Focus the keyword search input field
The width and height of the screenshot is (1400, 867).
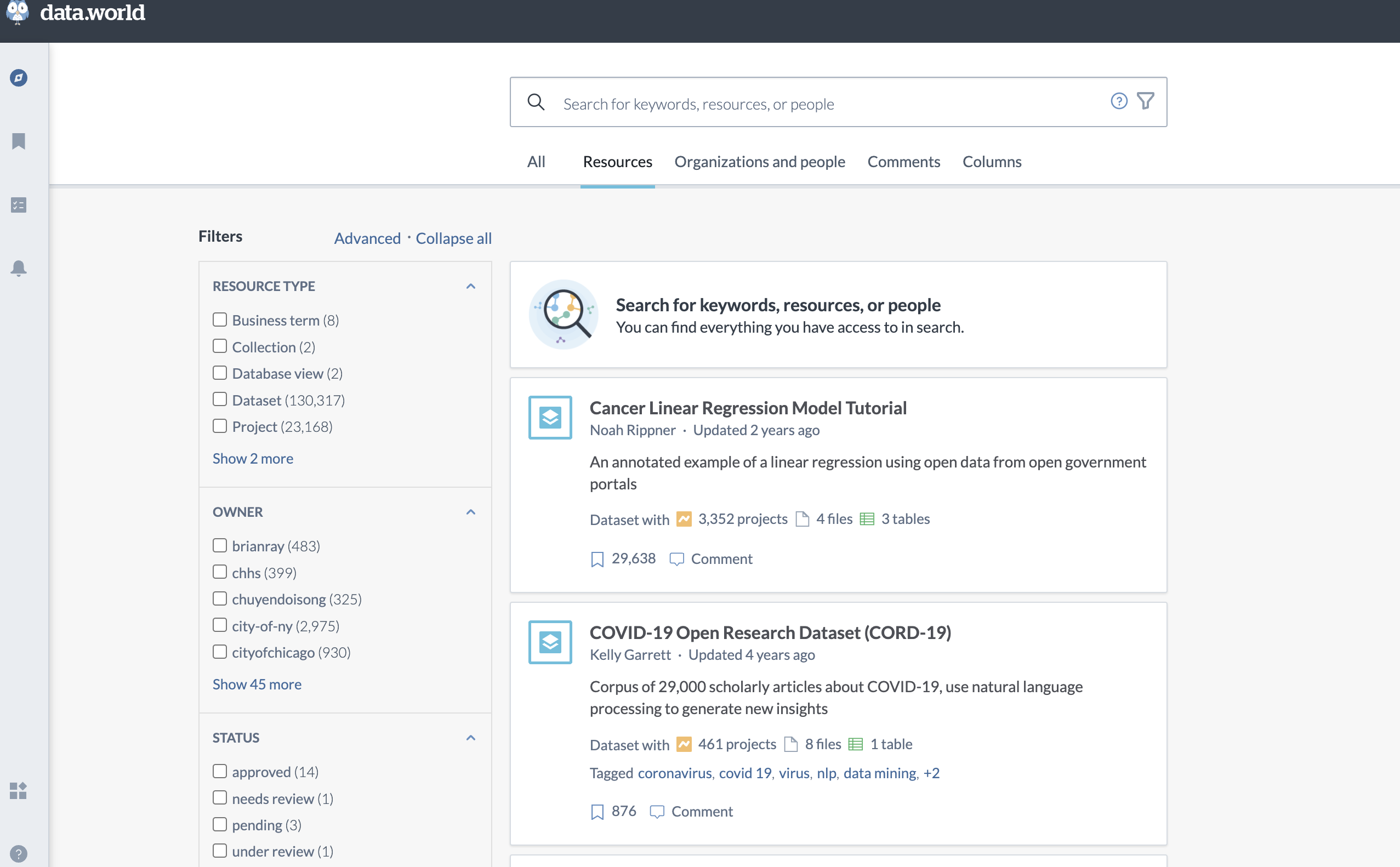click(826, 104)
